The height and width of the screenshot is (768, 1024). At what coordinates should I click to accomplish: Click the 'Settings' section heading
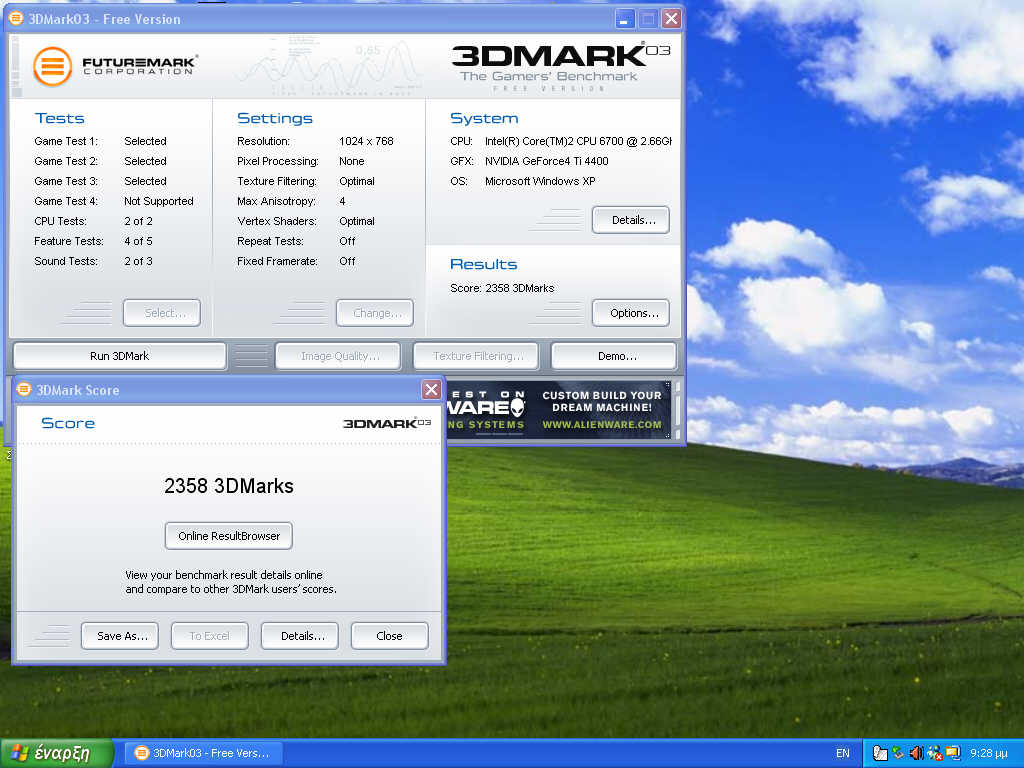(275, 118)
